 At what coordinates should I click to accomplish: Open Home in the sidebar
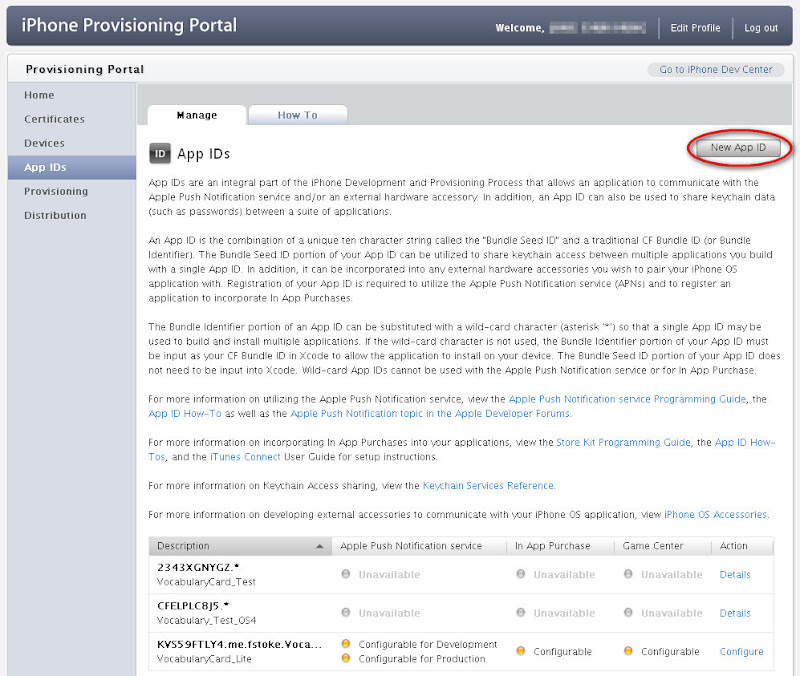40,95
